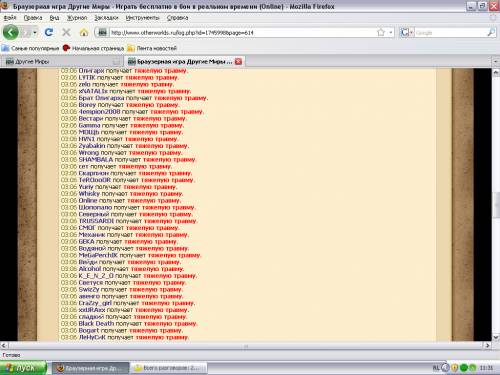Close the active tab with red X
Screen dimensions: 500x375
coord(238,61)
